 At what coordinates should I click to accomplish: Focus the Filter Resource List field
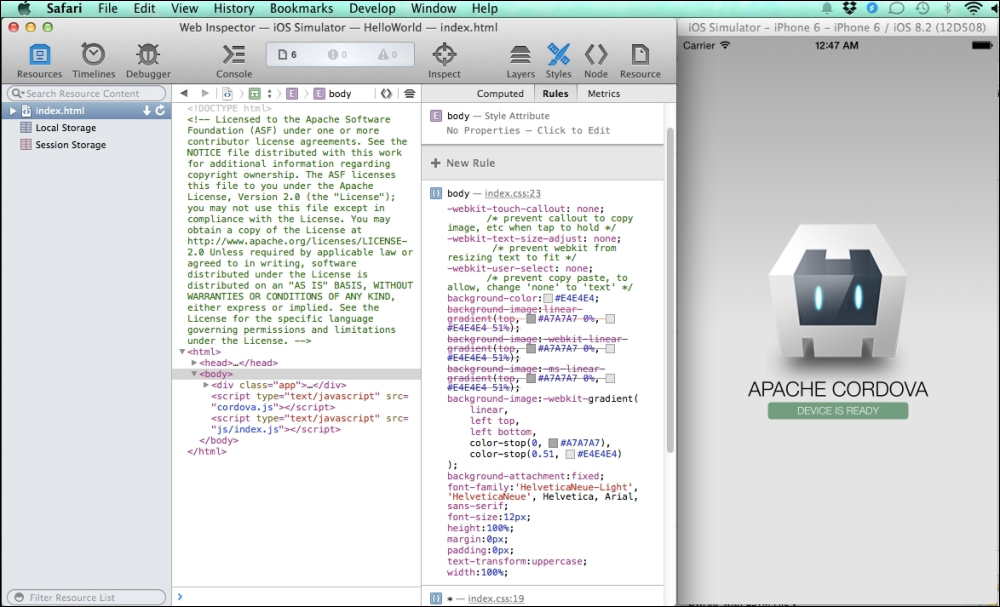tap(87, 597)
